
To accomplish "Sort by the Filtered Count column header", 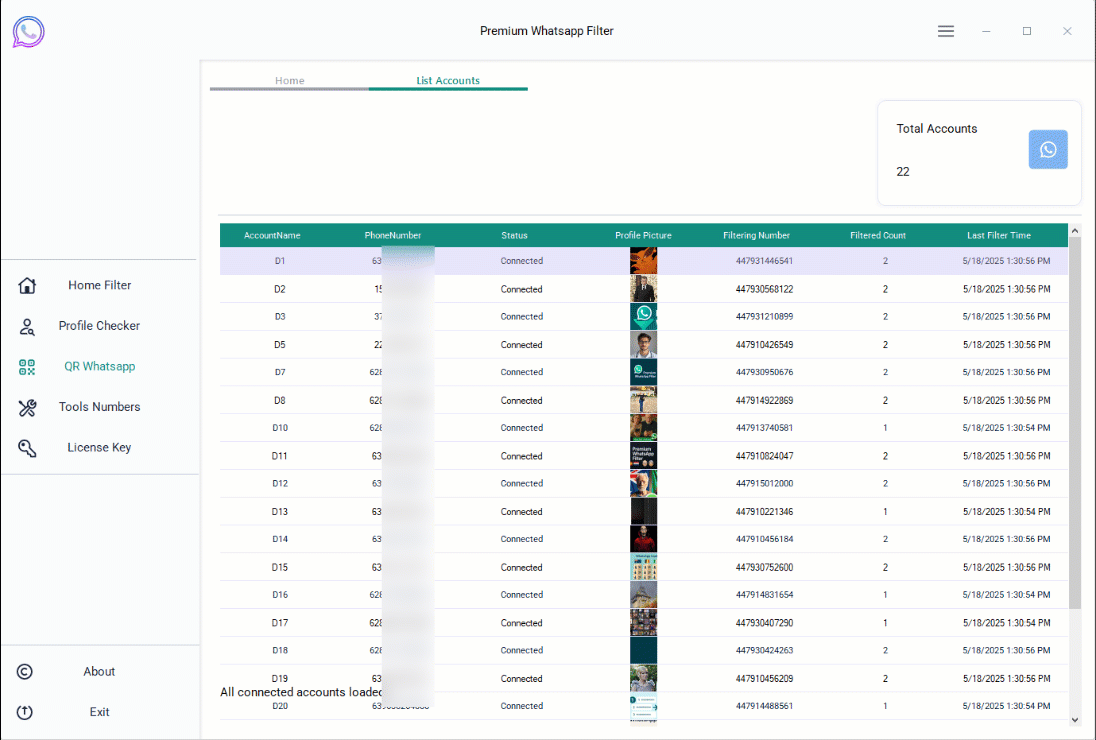I will (878, 235).
